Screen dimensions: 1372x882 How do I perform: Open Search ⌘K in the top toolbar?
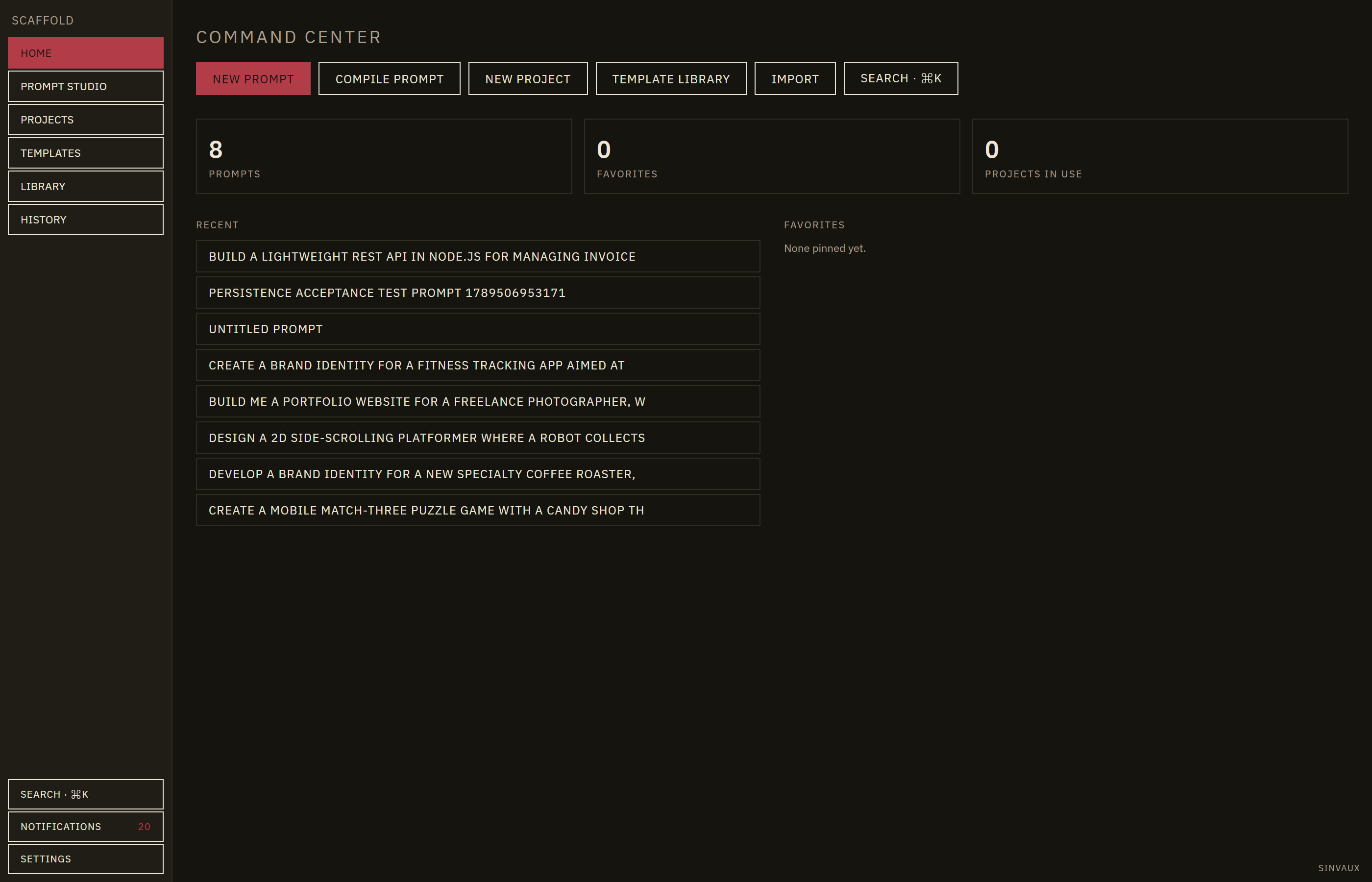[x=901, y=78]
